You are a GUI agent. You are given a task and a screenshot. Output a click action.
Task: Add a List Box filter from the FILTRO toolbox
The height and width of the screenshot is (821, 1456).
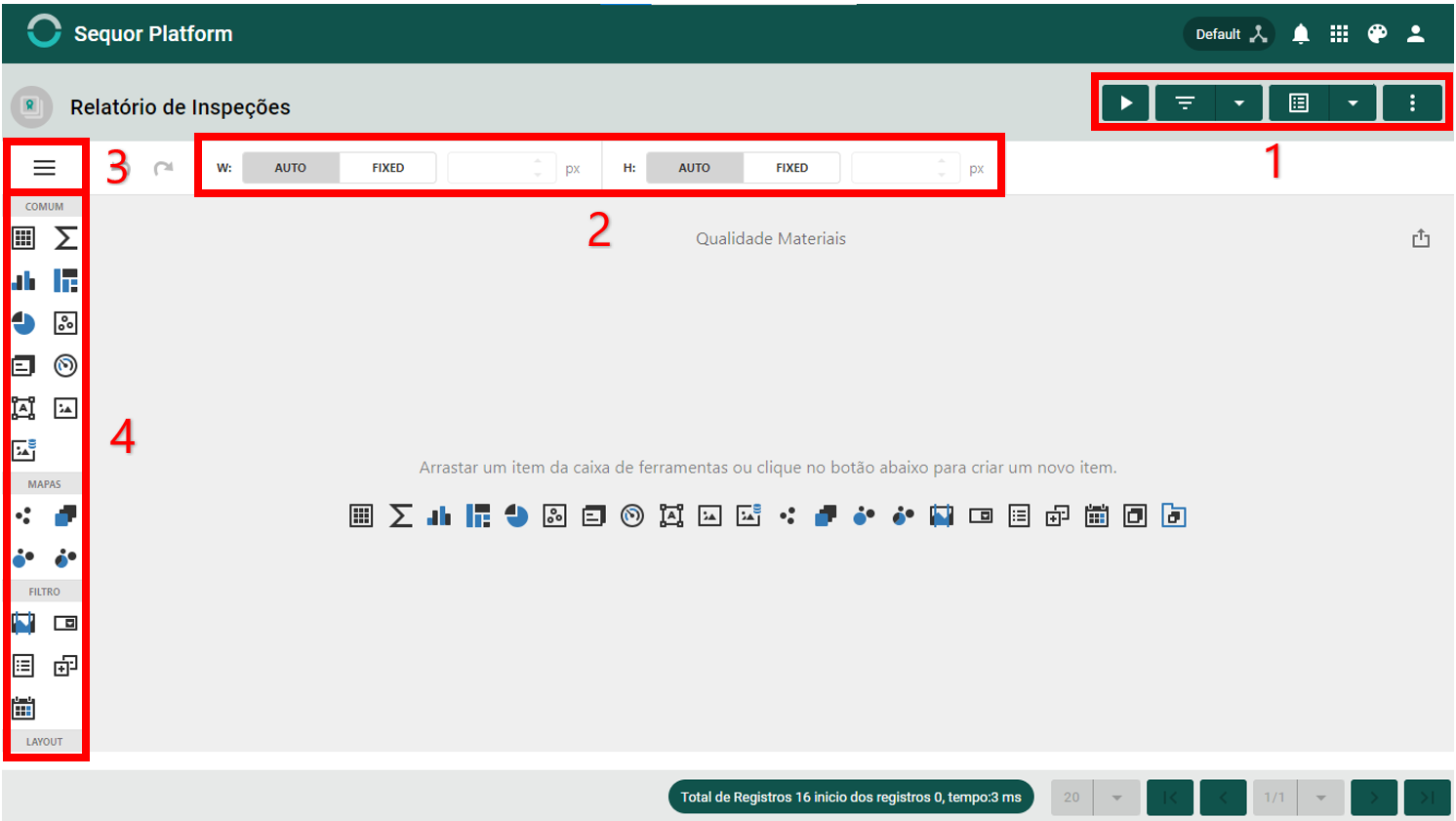click(x=23, y=666)
